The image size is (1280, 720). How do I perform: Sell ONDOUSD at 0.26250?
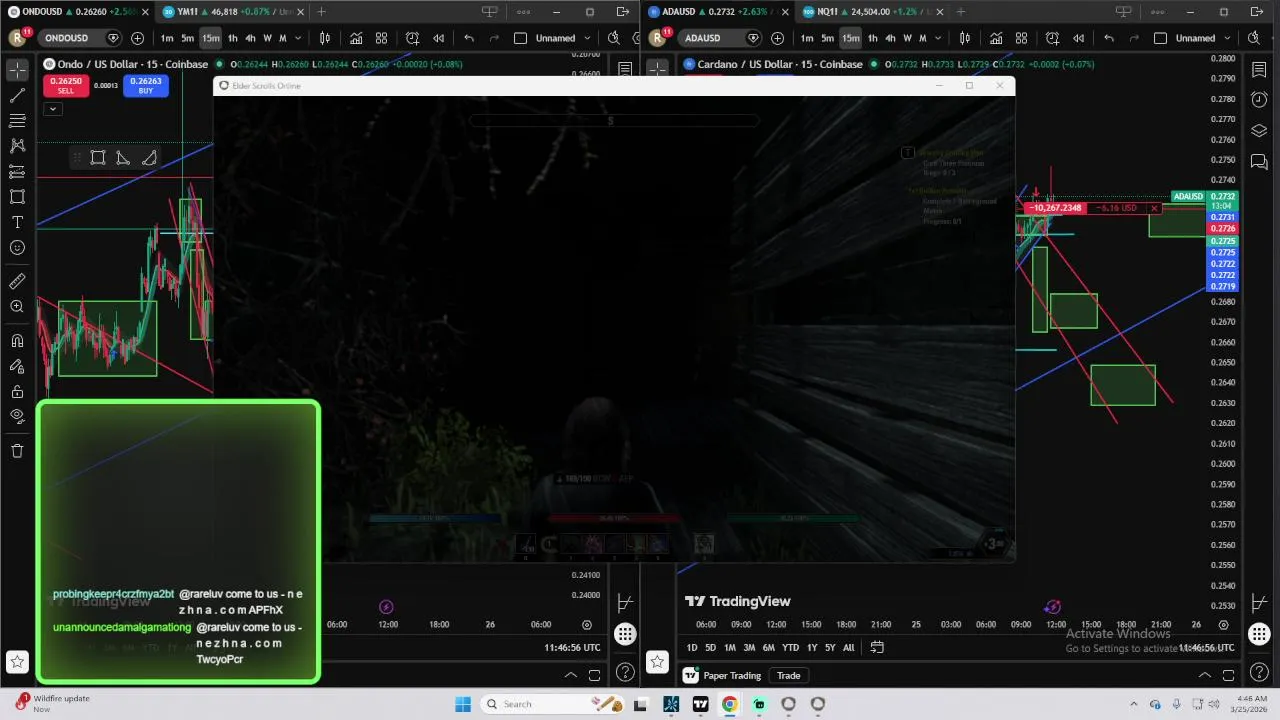coord(66,86)
